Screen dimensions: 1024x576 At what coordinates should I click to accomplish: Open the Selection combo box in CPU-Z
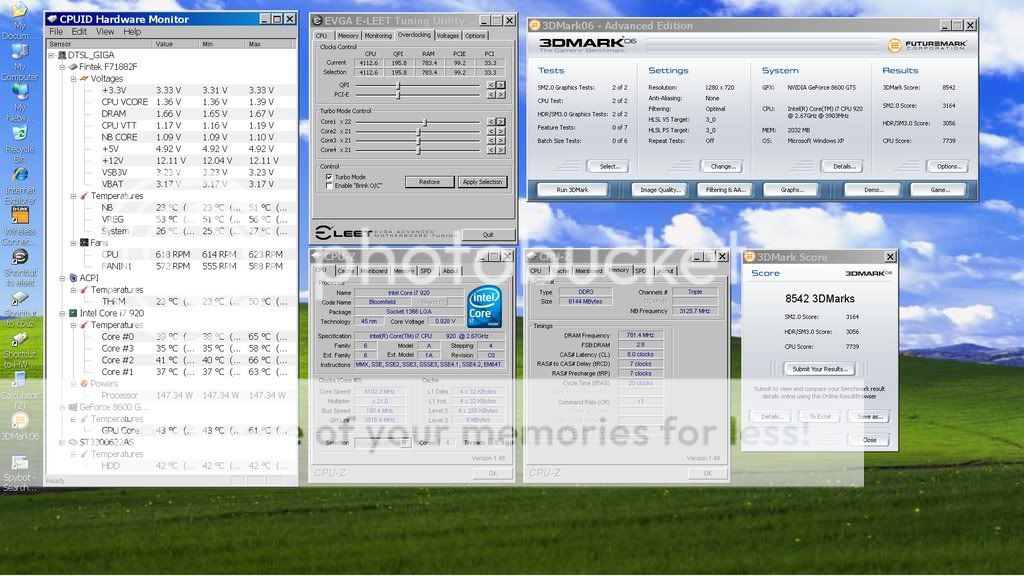click(x=383, y=443)
